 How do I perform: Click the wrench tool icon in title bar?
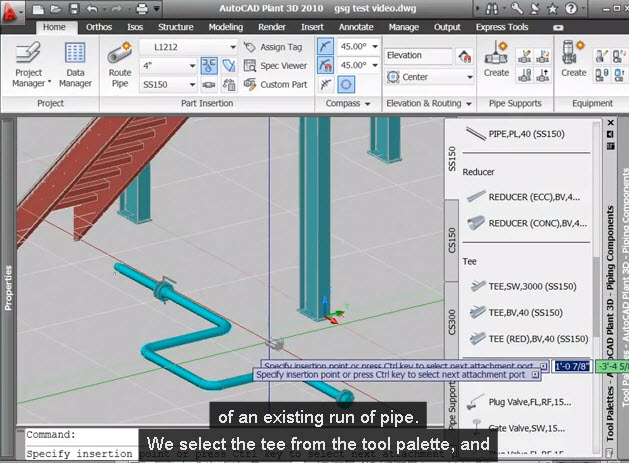tap(517, 9)
